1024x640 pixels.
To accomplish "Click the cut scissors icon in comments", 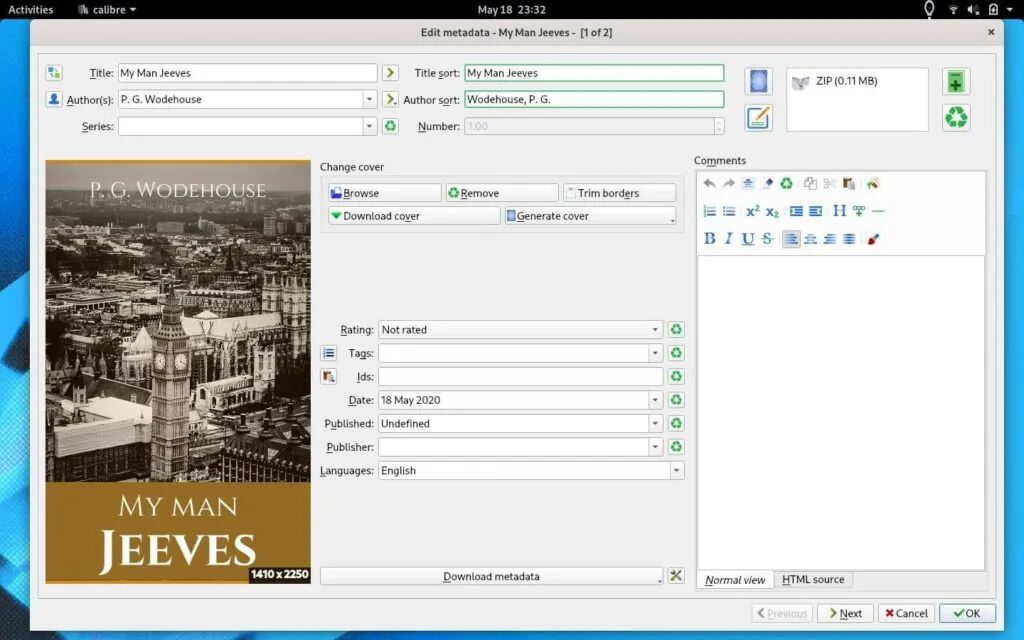I will tap(829, 184).
